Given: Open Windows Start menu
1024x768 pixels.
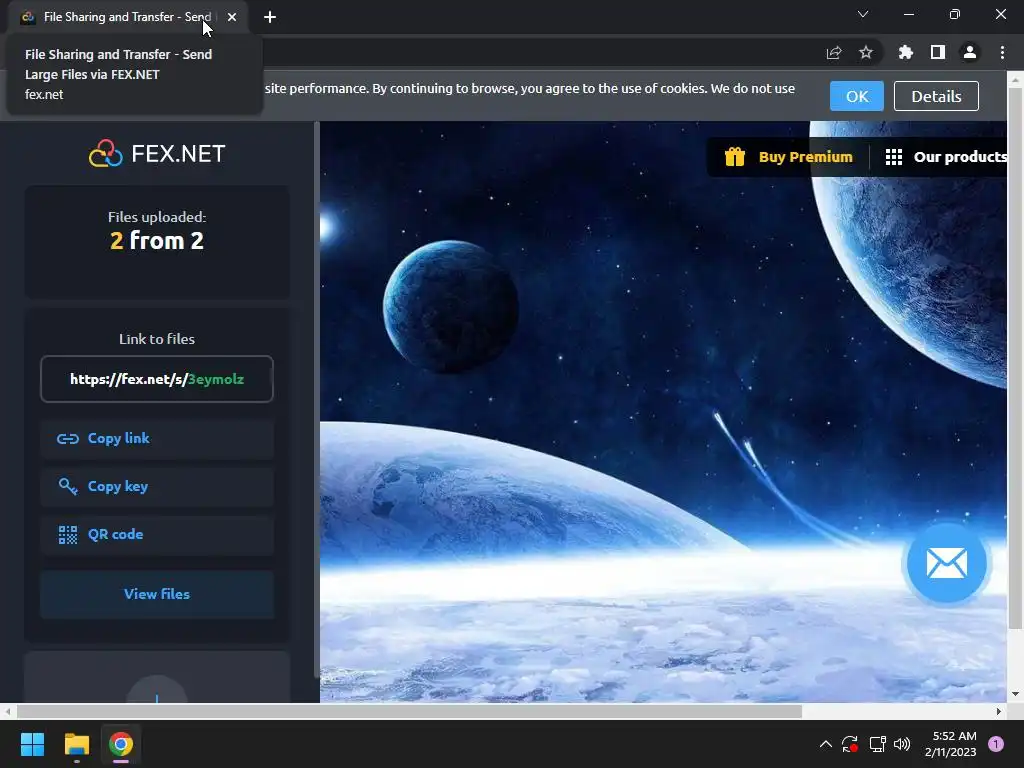Looking at the screenshot, I should point(32,744).
